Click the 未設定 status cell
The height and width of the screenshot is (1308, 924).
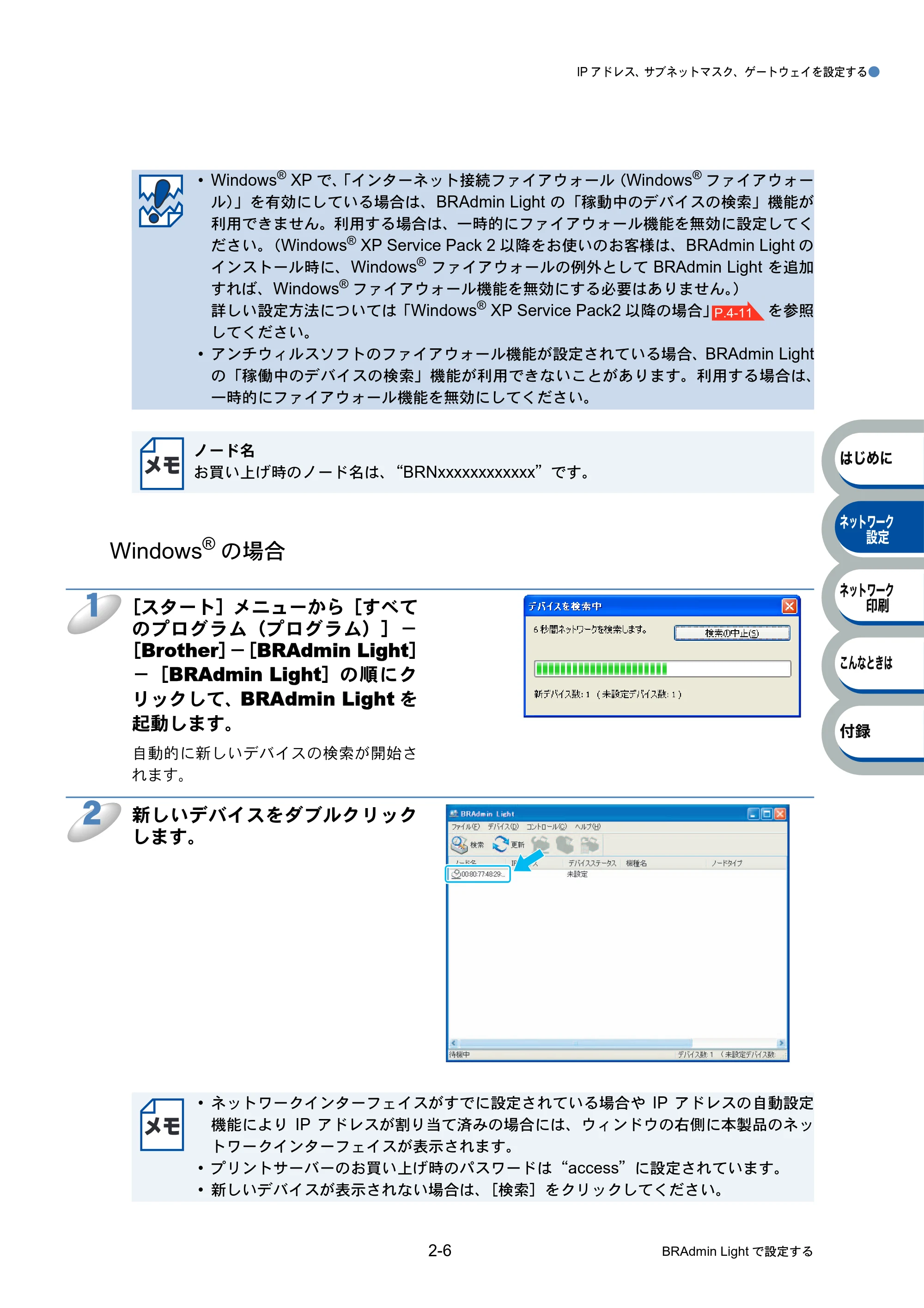point(577,874)
